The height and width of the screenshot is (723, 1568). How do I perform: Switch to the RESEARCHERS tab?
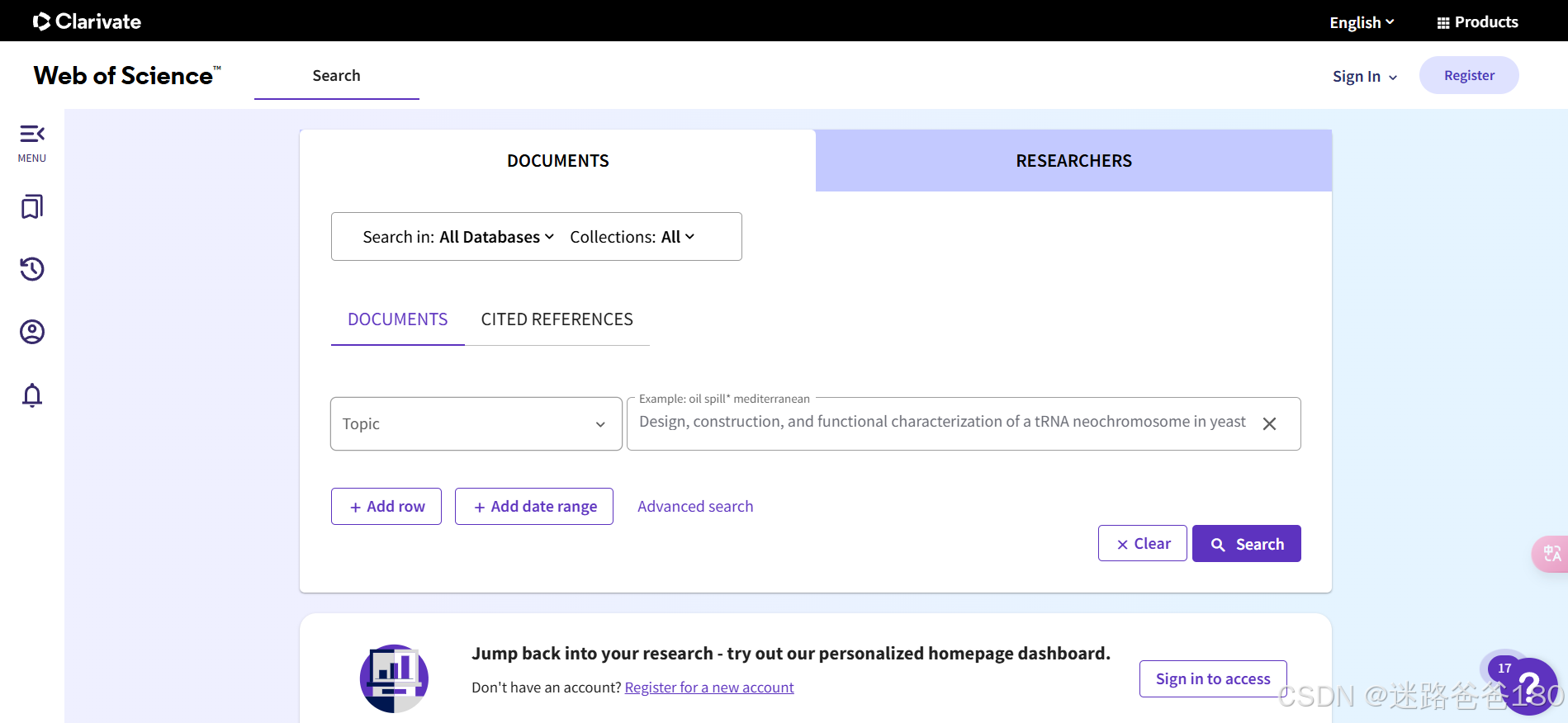(1073, 161)
